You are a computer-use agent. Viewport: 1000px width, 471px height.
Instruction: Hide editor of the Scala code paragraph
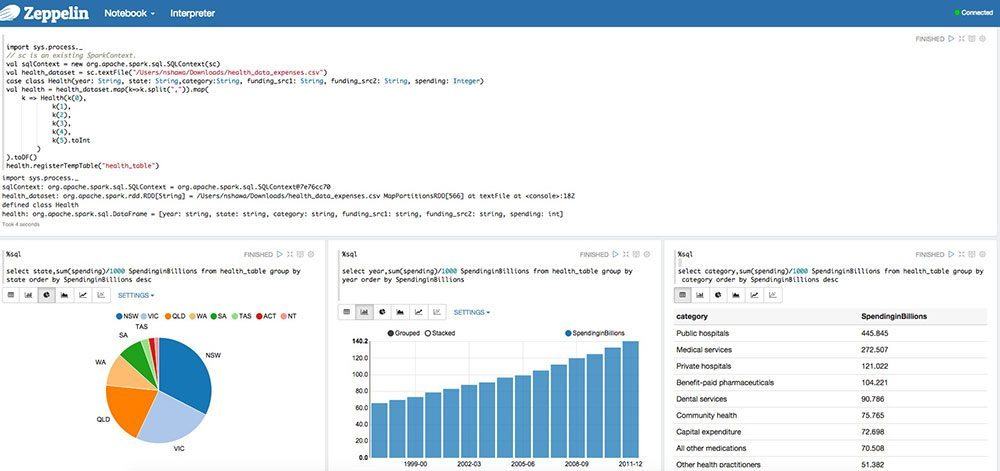(x=961, y=39)
